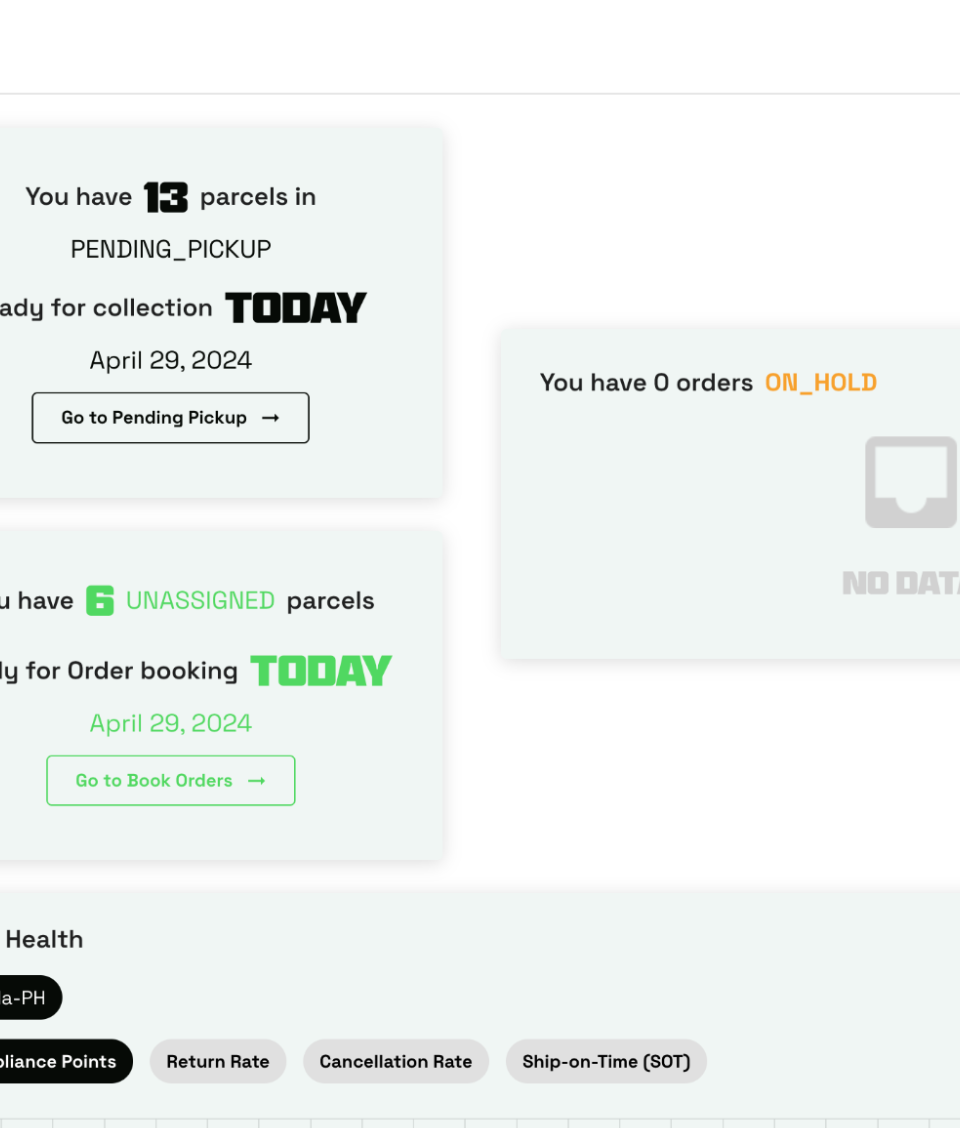Click the green TODAY order booking label
The image size is (960, 1129).
tap(321, 671)
